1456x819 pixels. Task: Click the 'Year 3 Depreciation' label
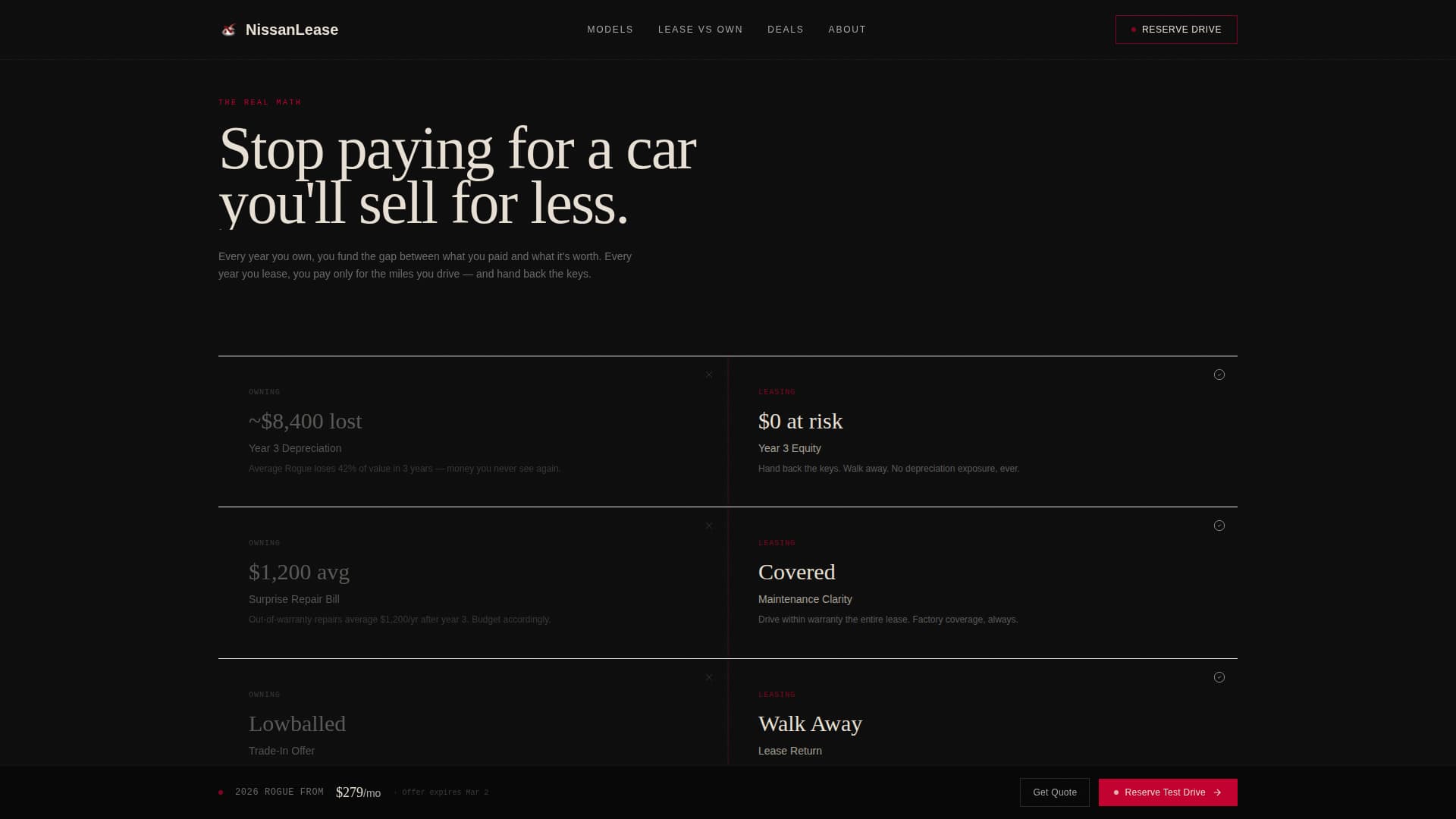point(295,448)
